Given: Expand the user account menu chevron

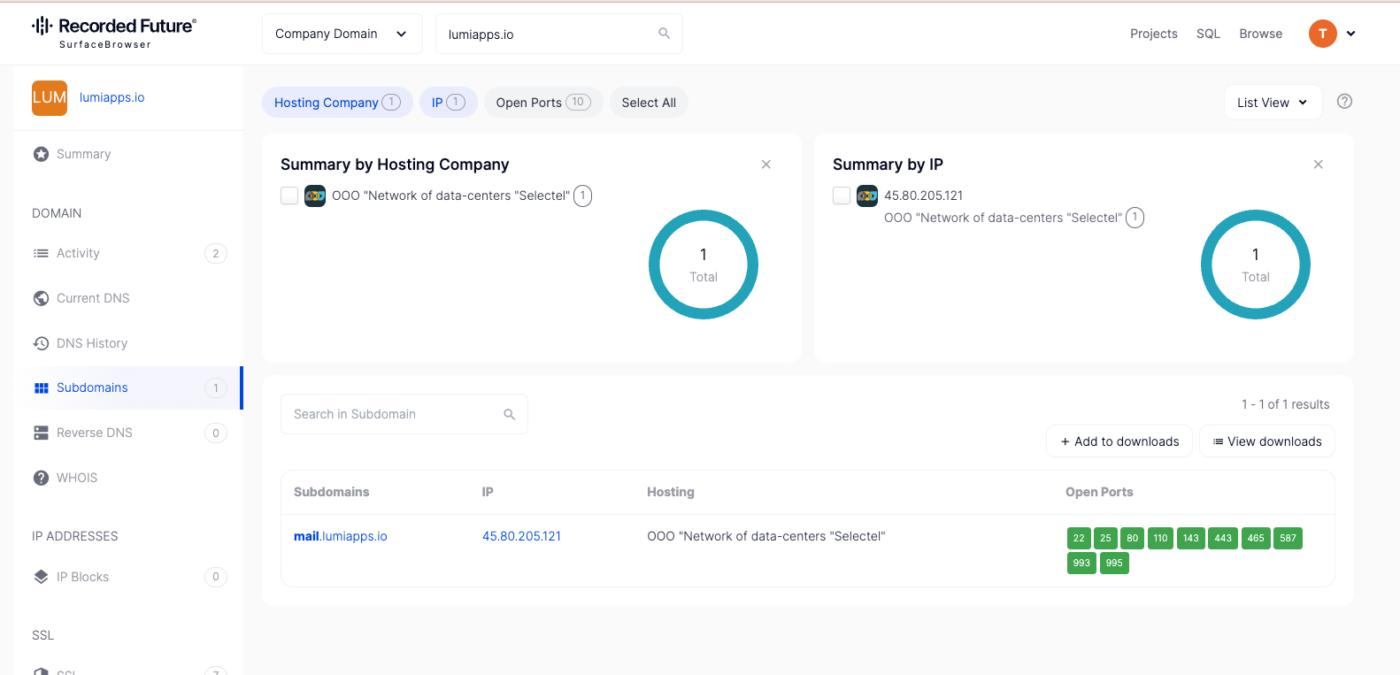Looking at the screenshot, I should (x=1351, y=34).
